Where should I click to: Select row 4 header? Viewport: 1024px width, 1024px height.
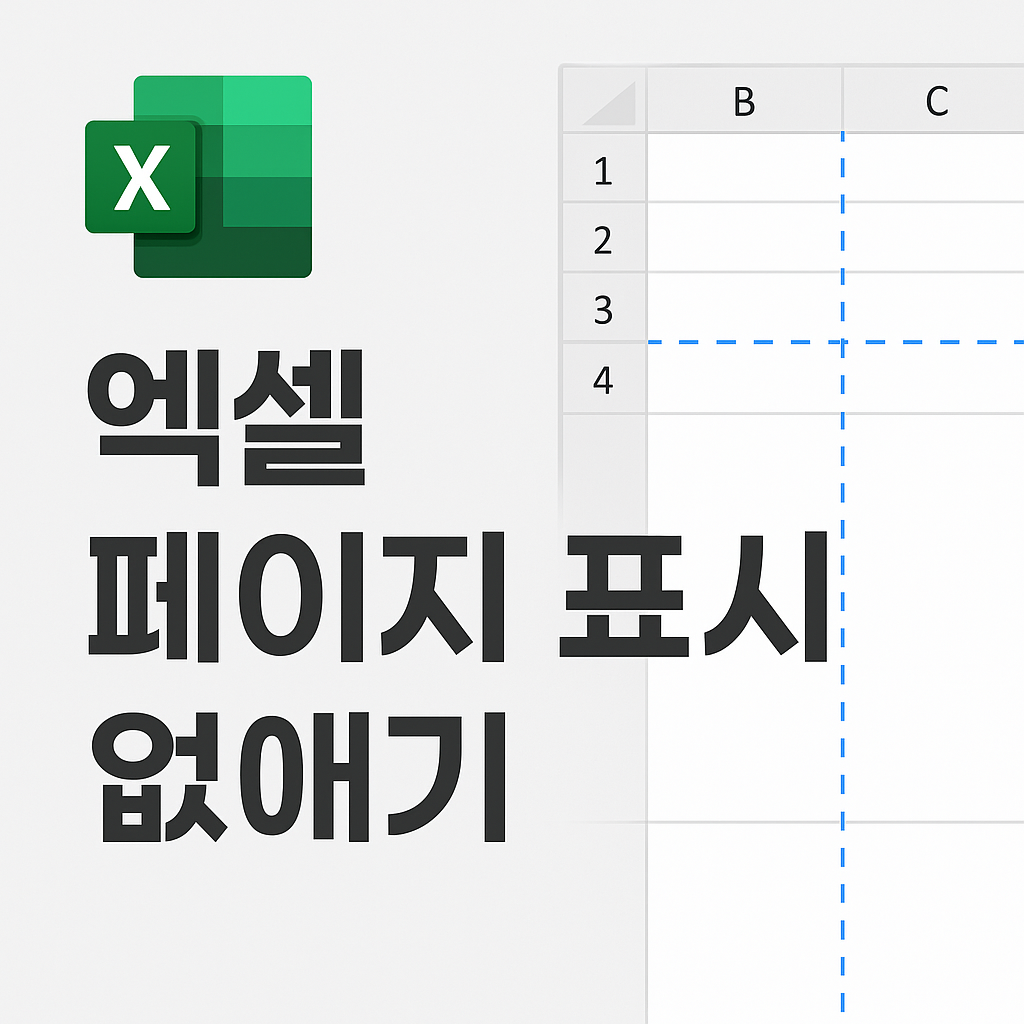click(x=605, y=377)
